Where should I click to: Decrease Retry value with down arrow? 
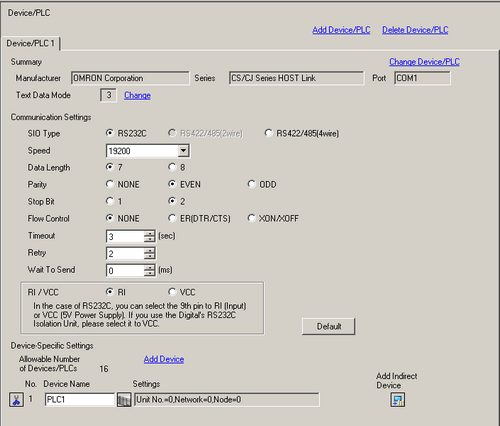pos(150,256)
